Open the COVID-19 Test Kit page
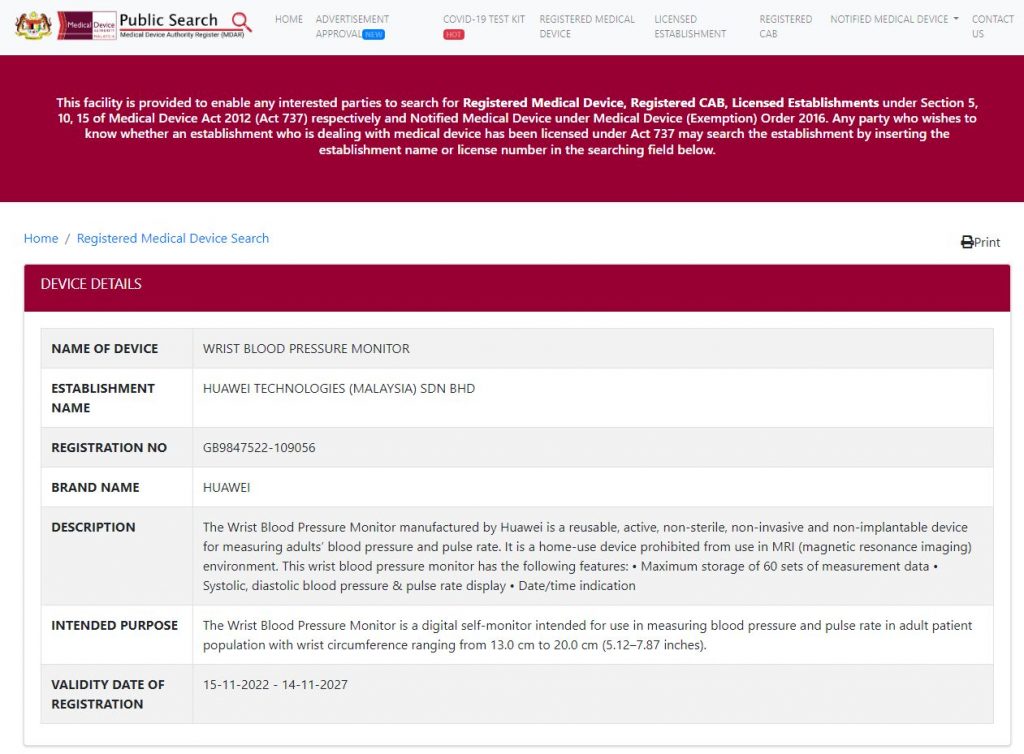1024x754 pixels. tap(484, 19)
